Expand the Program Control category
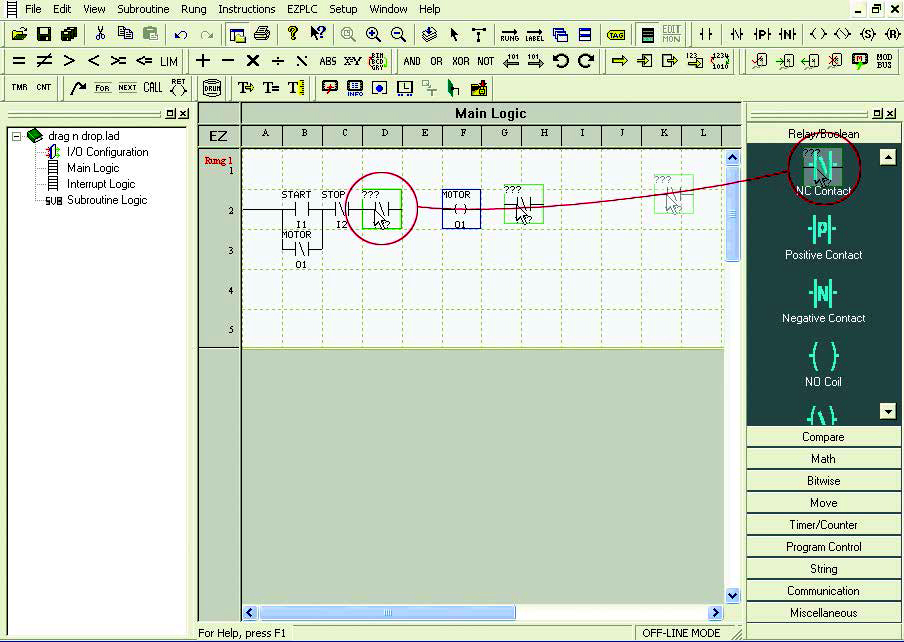The image size is (904, 642). [823, 547]
